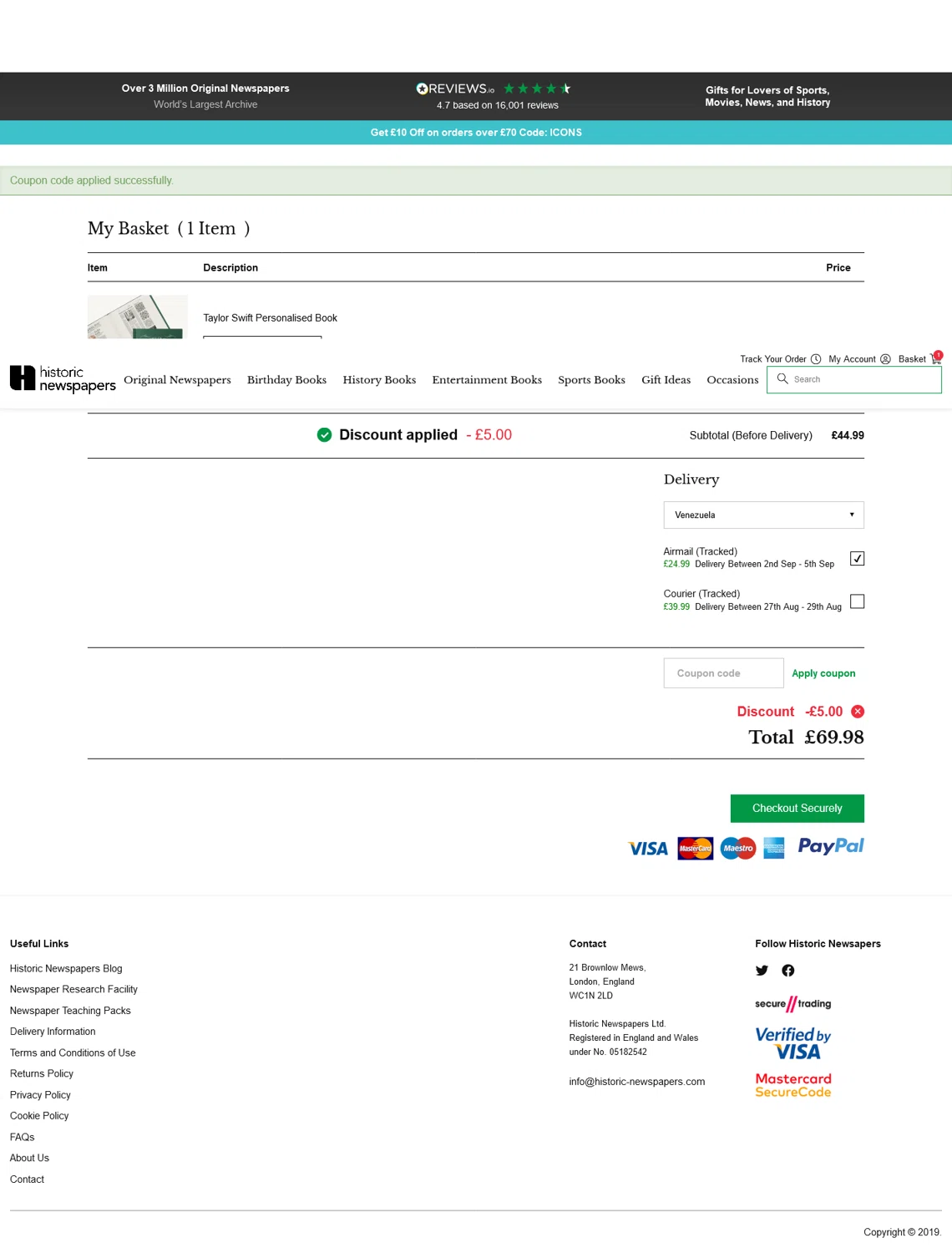Click the American Express payment logo
952x1253 pixels.
(x=773, y=848)
